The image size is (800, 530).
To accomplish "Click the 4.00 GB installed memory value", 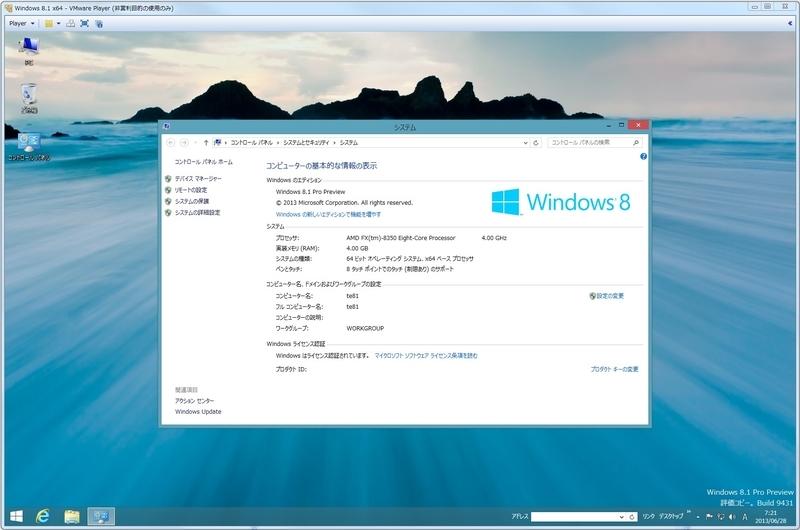I will 357,248.
